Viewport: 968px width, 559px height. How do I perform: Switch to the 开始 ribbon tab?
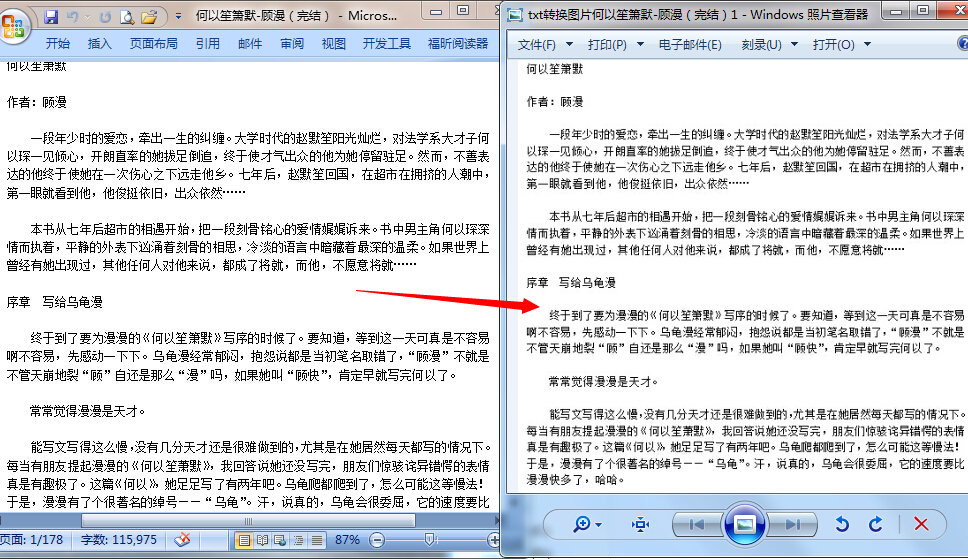pos(57,43)
